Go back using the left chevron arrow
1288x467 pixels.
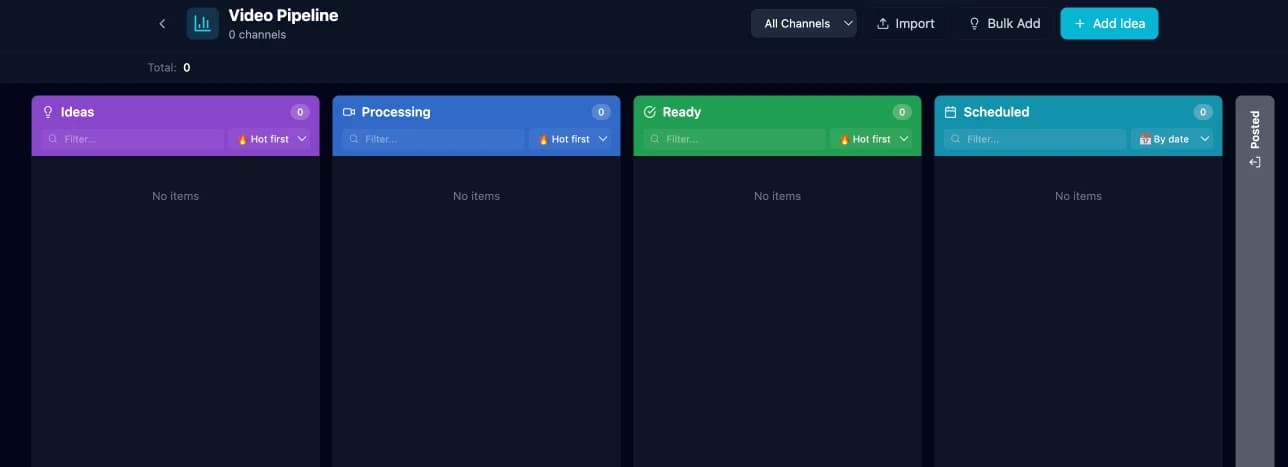162,23
